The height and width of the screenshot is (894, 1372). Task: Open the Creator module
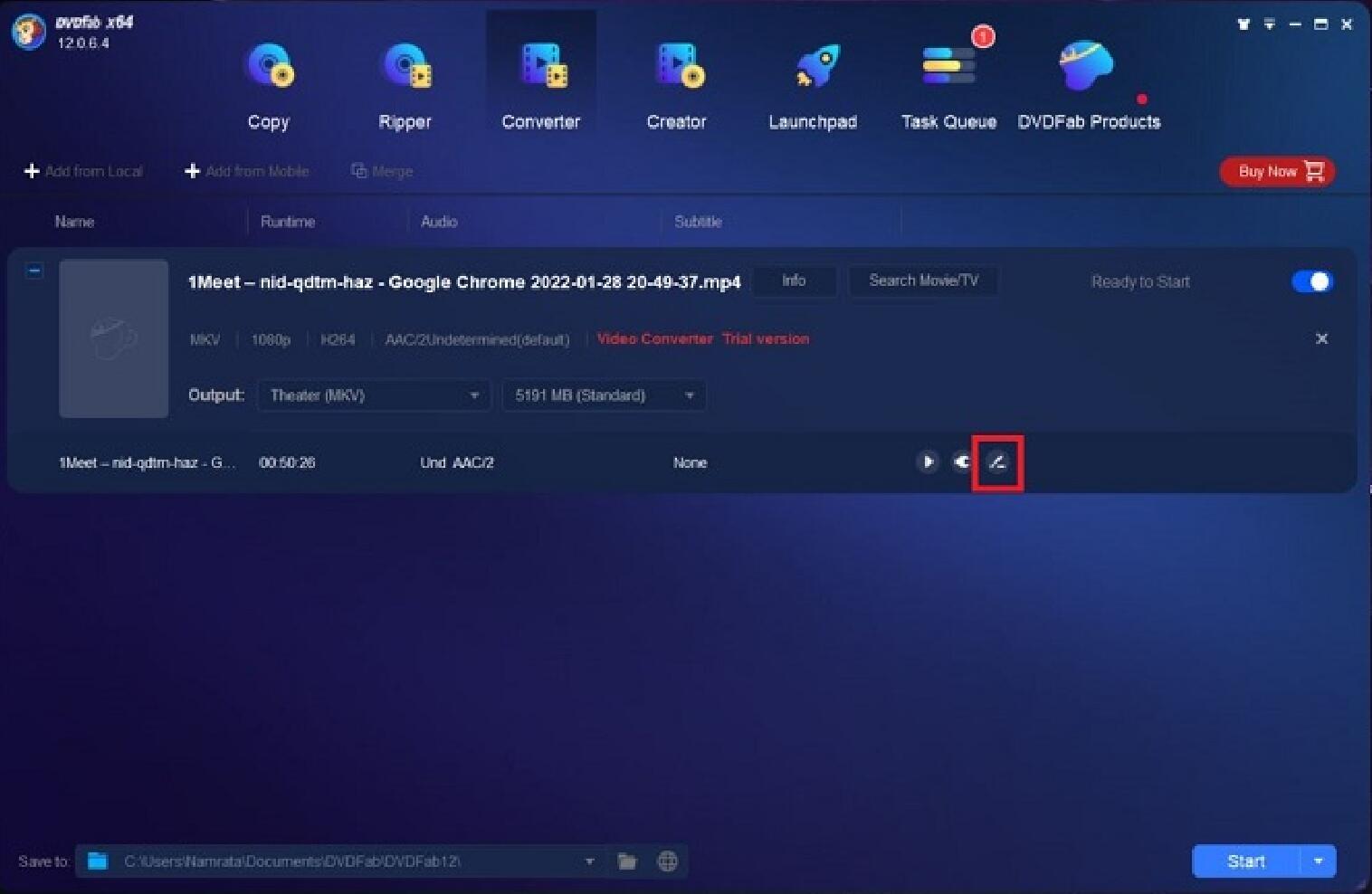[677, 87]
